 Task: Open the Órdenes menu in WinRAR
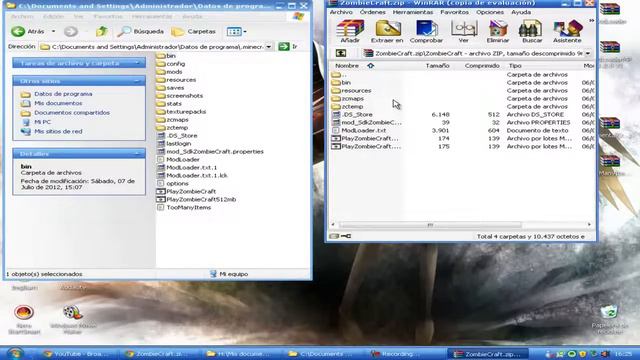point(373,12)
